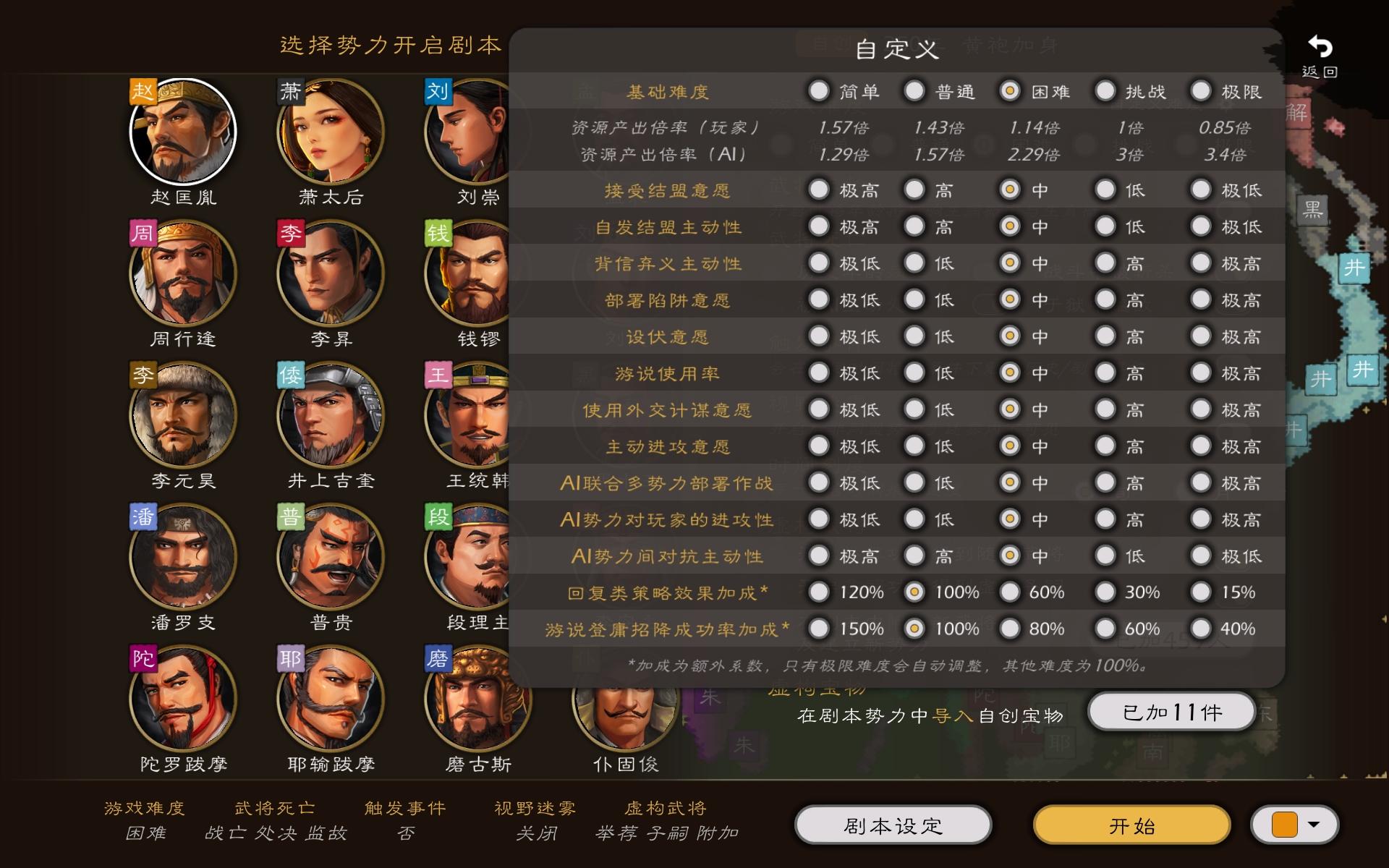
Task: Click the 已加11件 treasures button
Action: pos(1172,712)
